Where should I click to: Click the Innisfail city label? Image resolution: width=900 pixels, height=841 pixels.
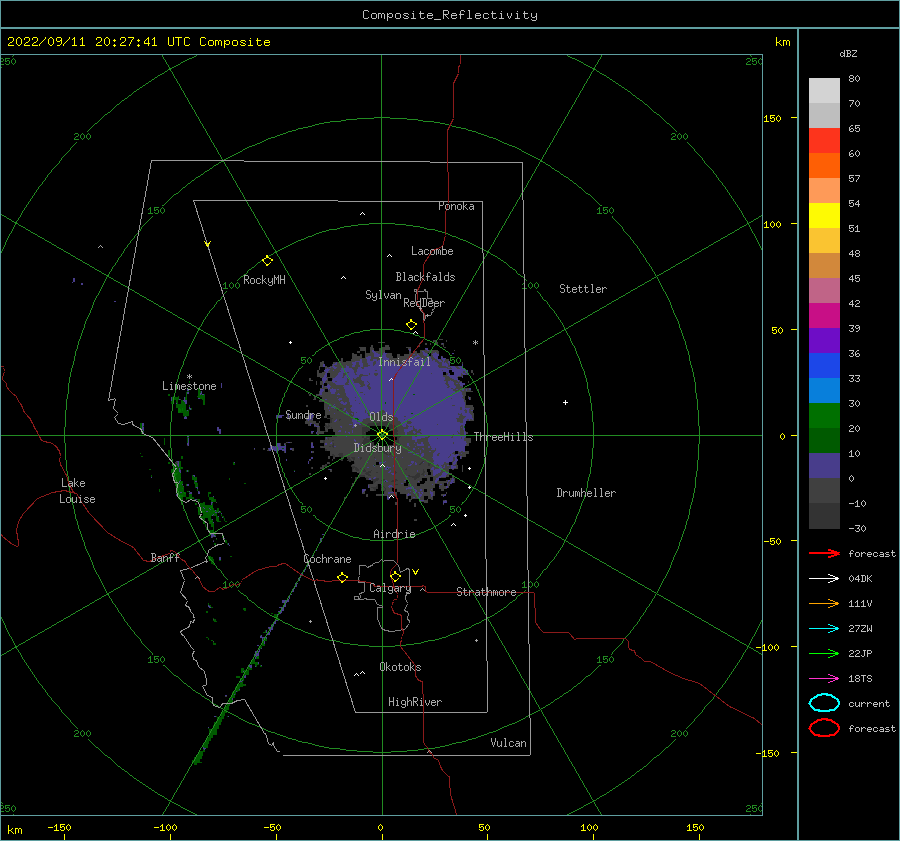click(x=404, y=362)
